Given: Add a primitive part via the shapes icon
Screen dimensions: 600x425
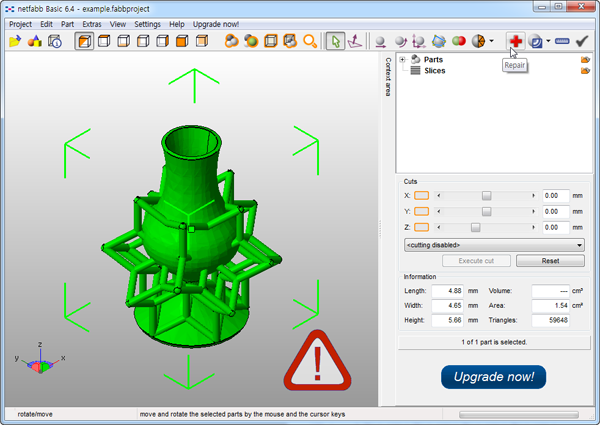Looking at the screenshot, I should [35, 41].
